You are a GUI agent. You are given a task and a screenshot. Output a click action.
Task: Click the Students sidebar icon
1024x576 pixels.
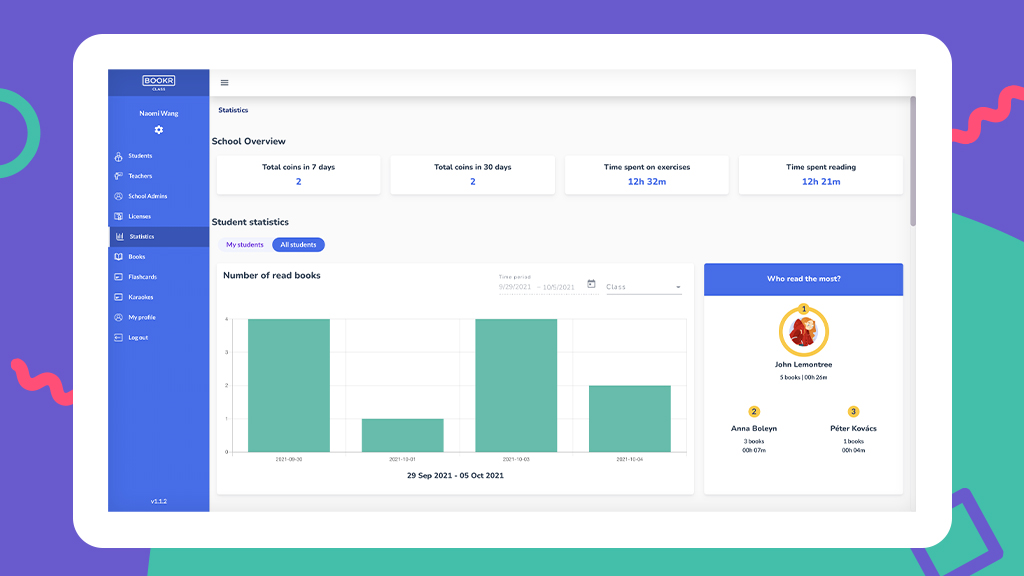[118, 156]
